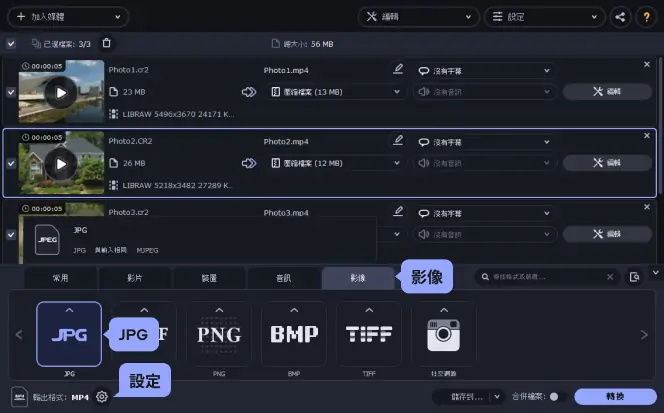Image resolution: width=664 pixels, height=413 pixels.
Task: Click the convert arrow icon for Photo1
Action: [x=249, y=92]
